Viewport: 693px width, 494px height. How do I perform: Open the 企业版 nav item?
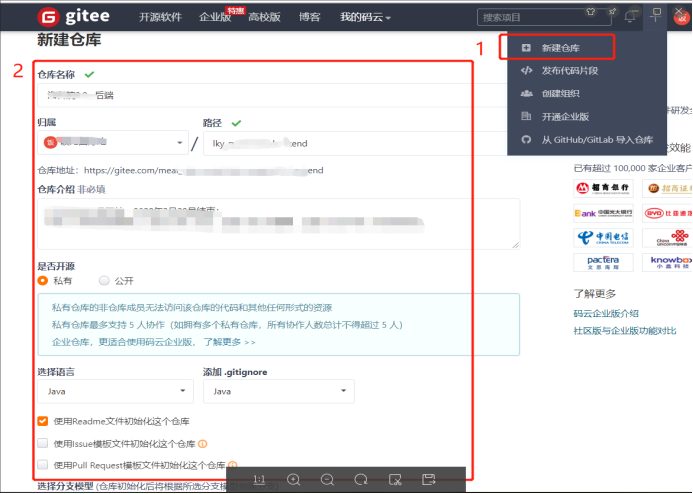(215, 17)
